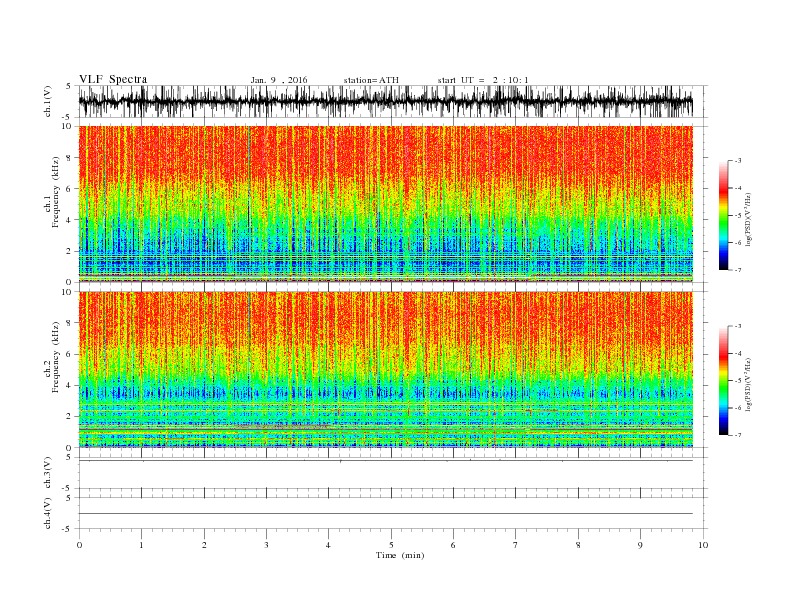The height and width of the screenshot is (612, 792).
Task: Click the log(PSD) label beside the ch.2 colorbar
Action: [748, 385]
